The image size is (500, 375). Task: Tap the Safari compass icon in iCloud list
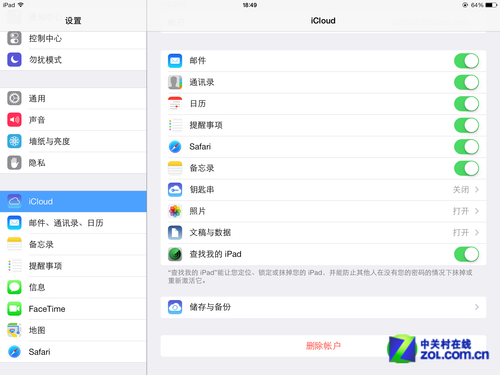coord(175,147)
